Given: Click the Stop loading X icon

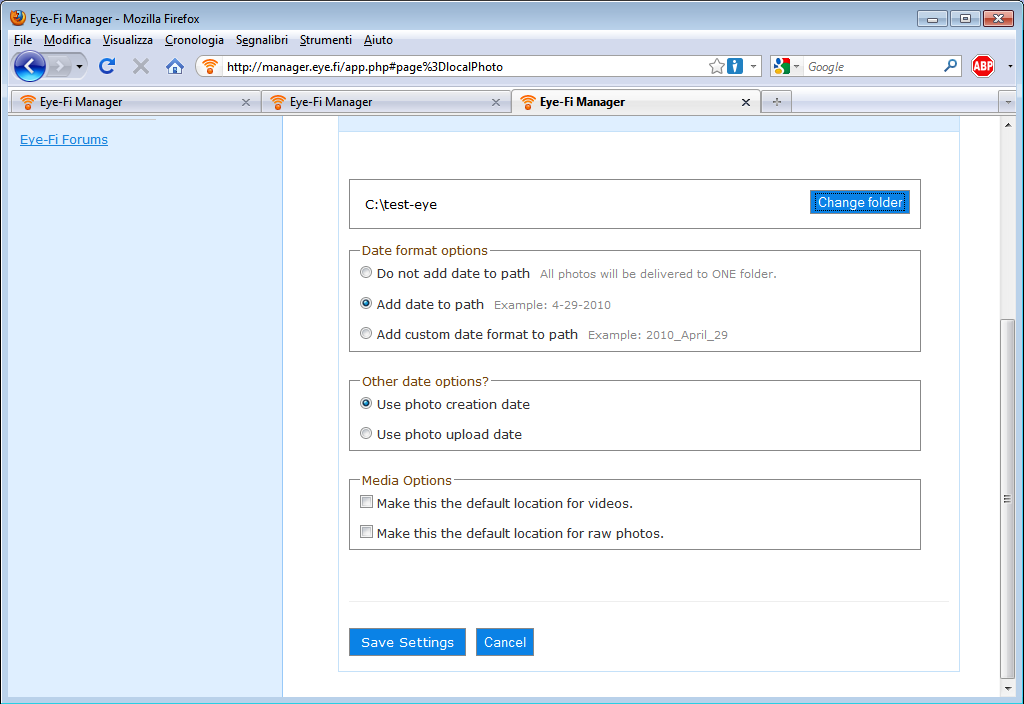Looking at the screenshot, I should click(140, 66).
